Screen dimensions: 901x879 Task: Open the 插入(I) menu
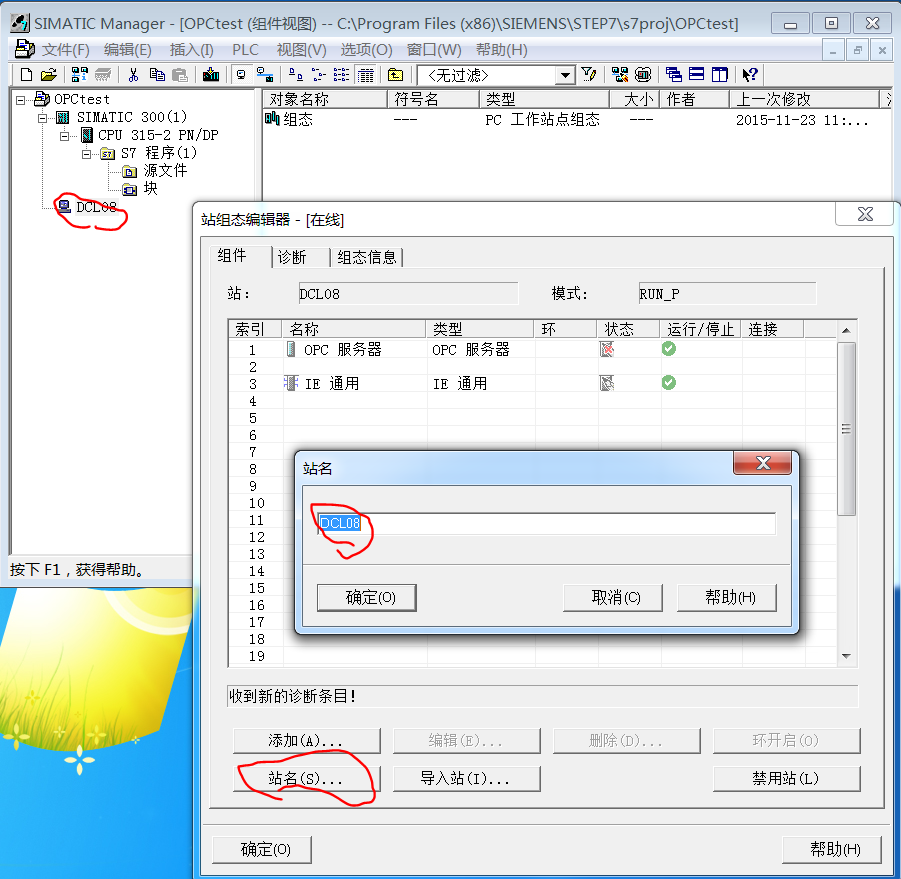point(191,50)
